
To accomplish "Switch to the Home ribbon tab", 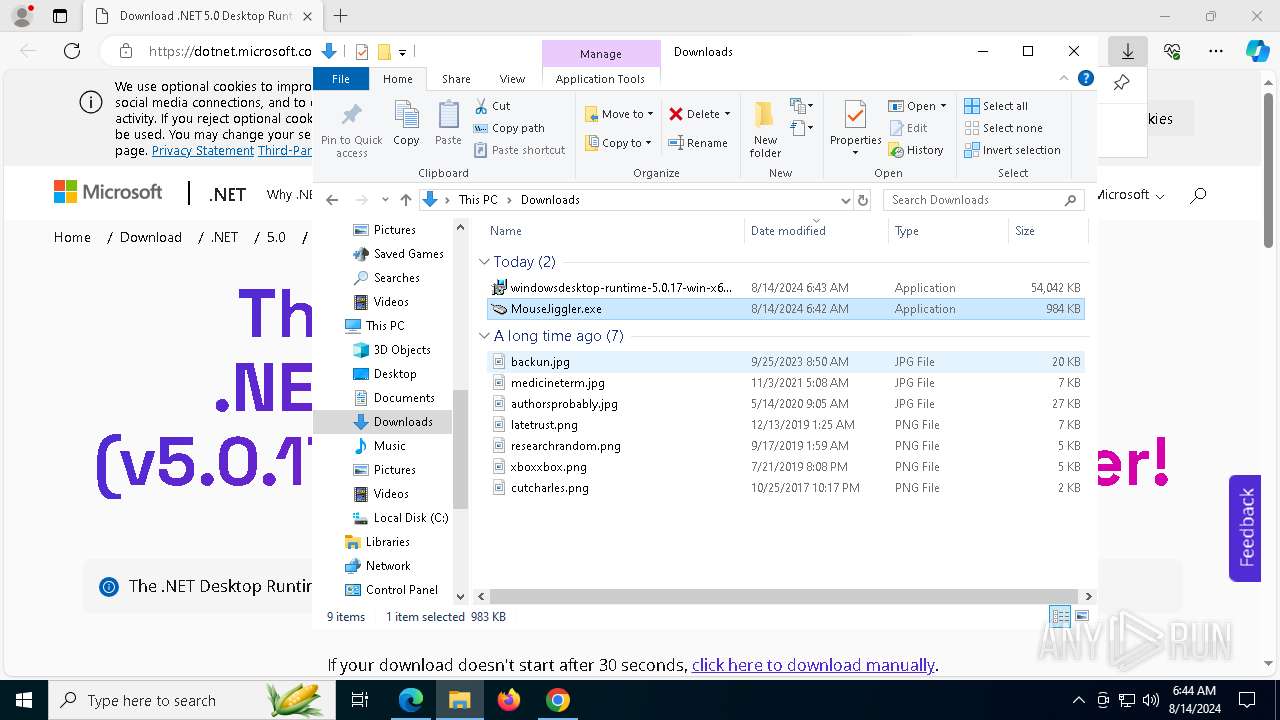I will pyautogui.click(x=397, y=79).
